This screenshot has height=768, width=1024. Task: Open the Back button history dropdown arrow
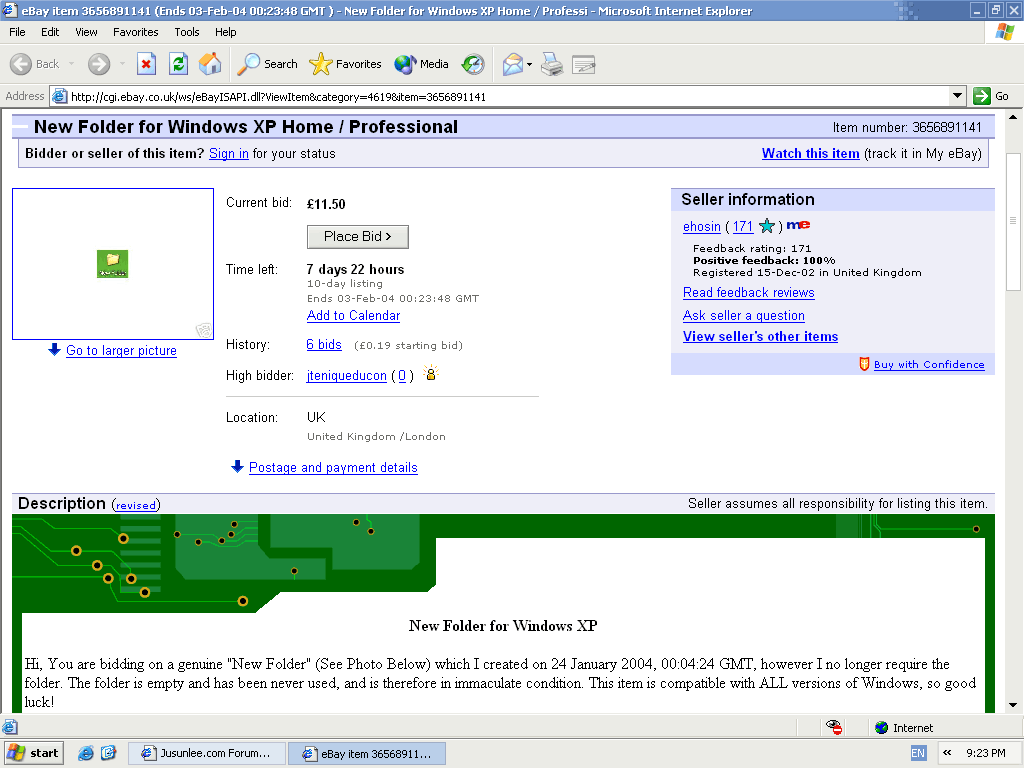pos(71,64)
